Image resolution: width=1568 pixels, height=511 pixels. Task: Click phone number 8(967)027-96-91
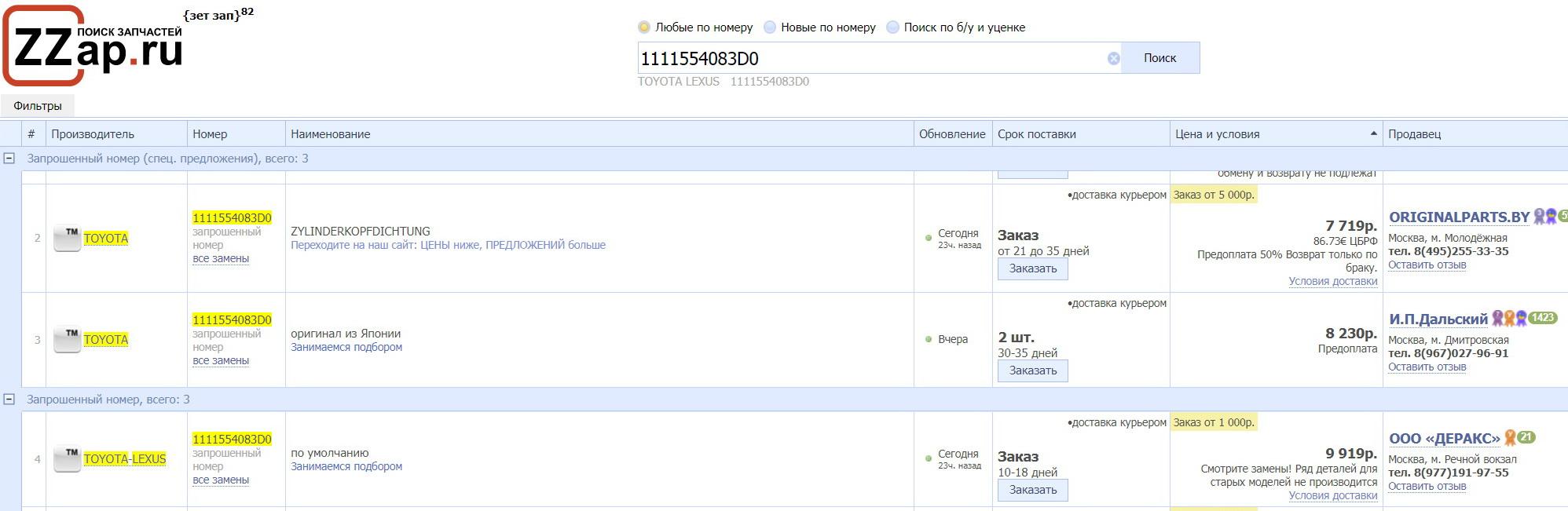(x=1461, y=354)
